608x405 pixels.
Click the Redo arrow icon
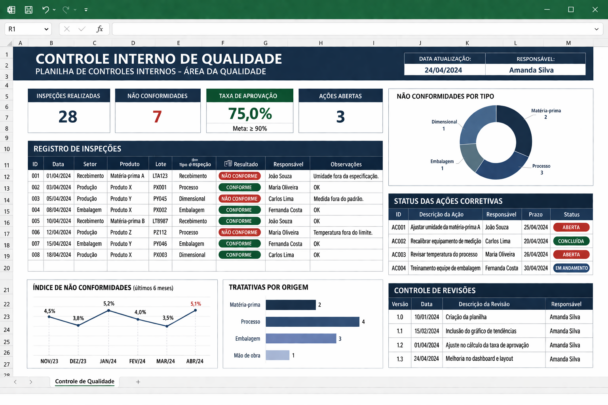pos(65,9)
